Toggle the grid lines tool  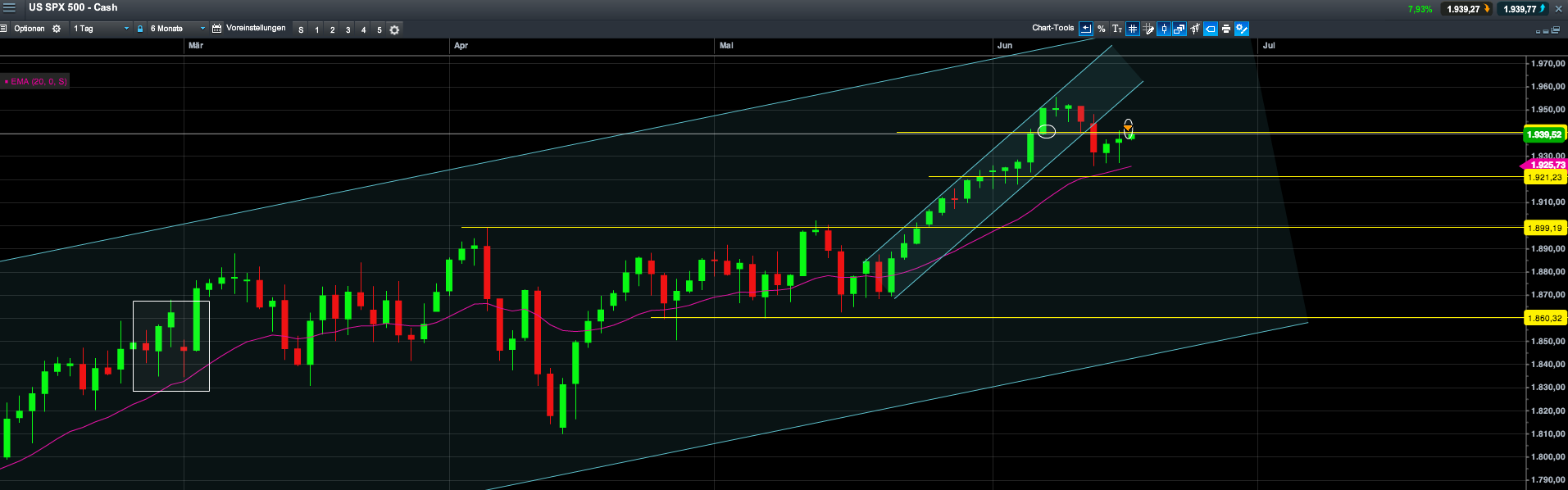pos(1133,29)
